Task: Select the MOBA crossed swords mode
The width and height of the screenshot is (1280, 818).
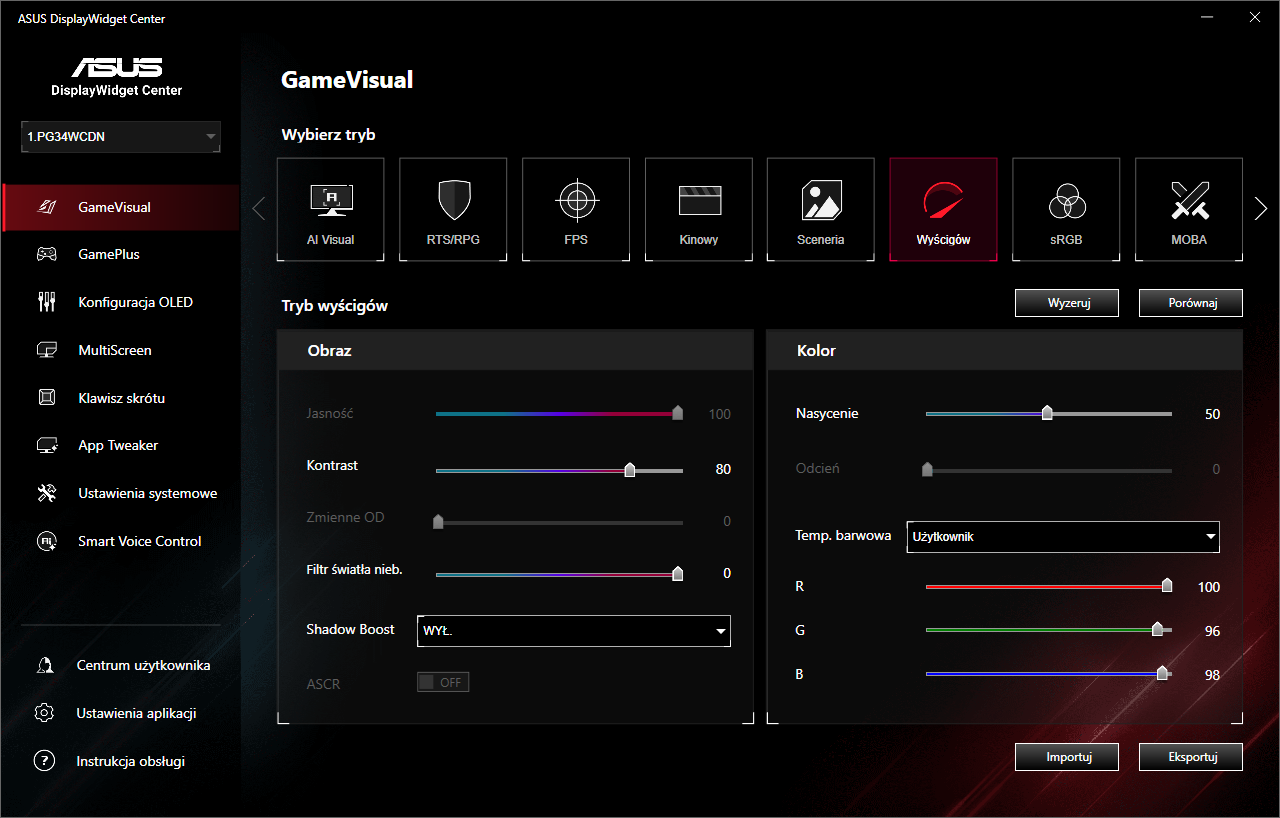Action: pos(1189,209)
